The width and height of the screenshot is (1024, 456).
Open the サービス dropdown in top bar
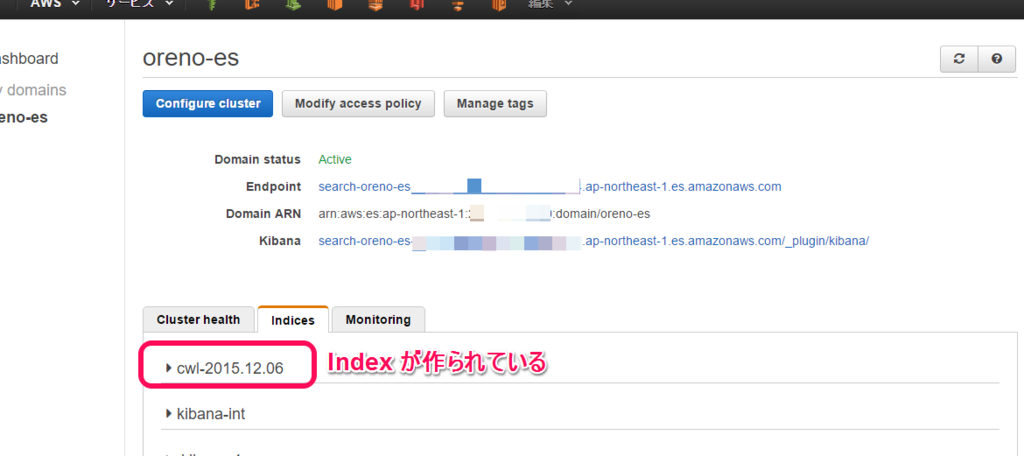pyautogui.click(x=140, y=3)
